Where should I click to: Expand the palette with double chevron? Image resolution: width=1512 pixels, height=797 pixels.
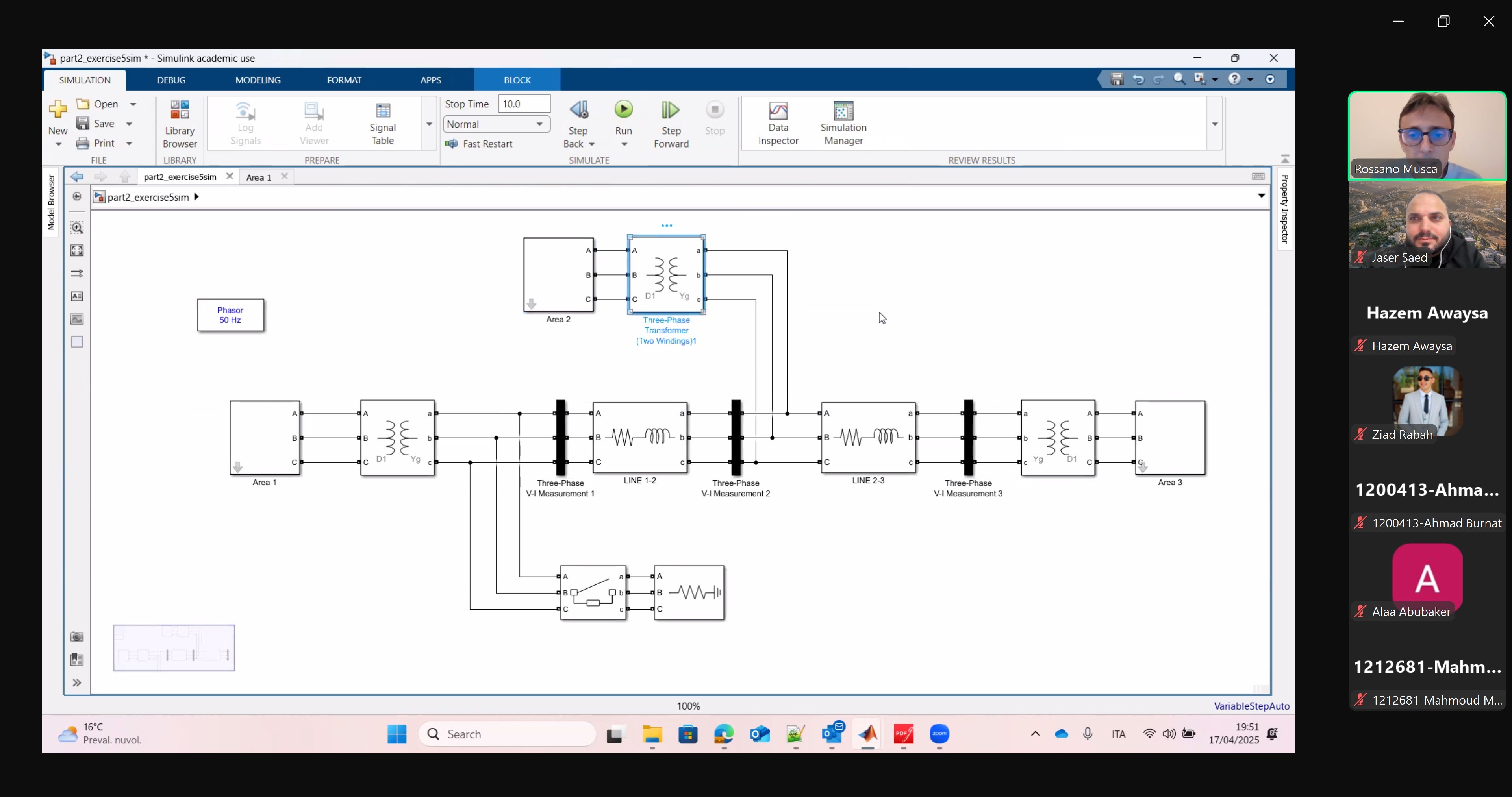click(77, 682)
